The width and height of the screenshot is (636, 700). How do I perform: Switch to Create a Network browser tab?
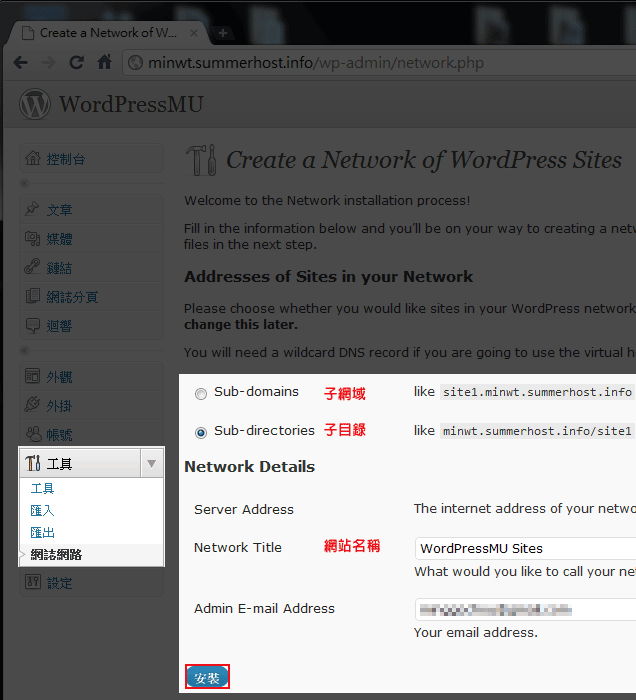(106, 33)
